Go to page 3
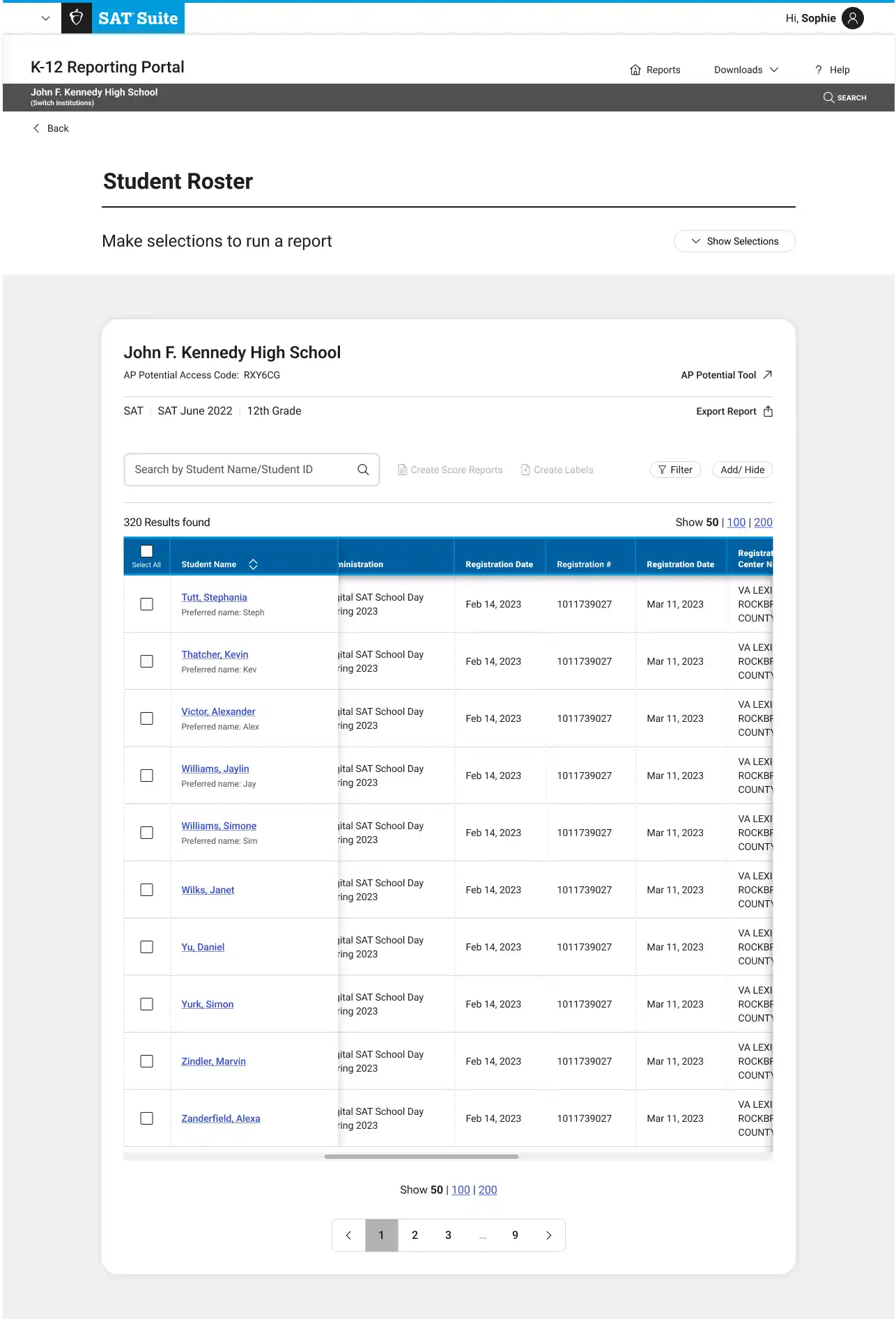The image size is (896, 1319). [449, 1235]
